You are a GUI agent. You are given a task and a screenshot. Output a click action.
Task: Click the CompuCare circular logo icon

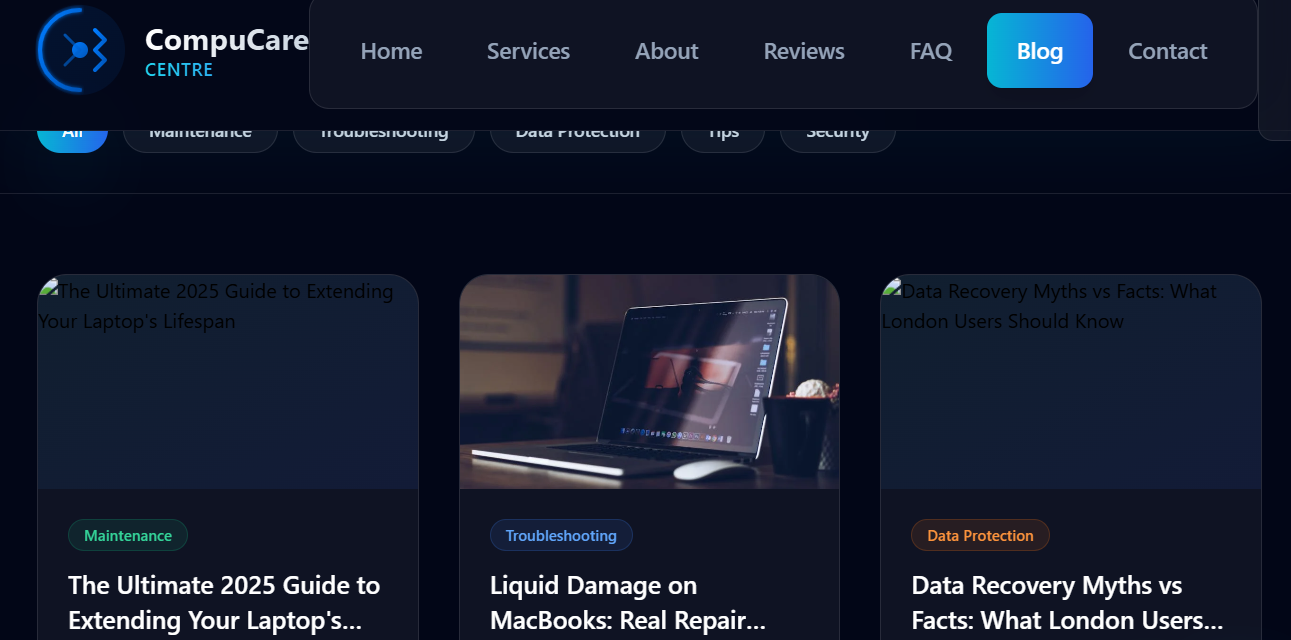click(80, 50)
